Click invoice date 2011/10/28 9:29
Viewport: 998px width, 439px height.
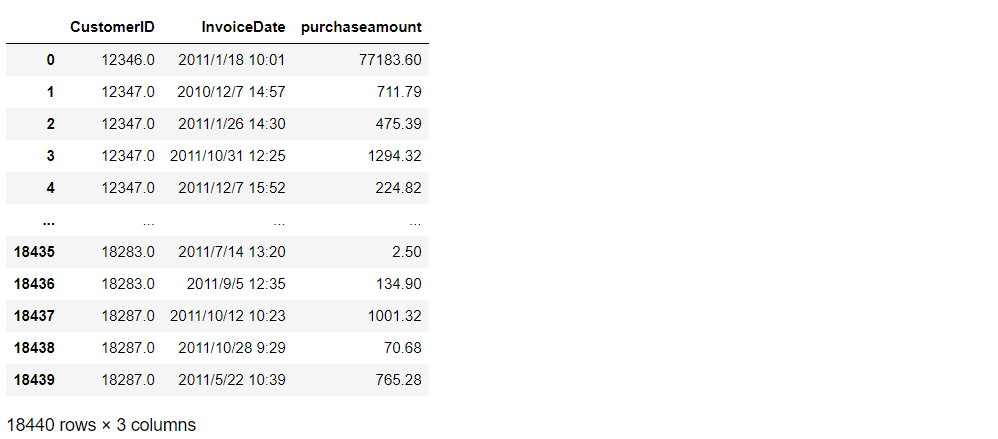pyautogui.click(x=231, y=348)
